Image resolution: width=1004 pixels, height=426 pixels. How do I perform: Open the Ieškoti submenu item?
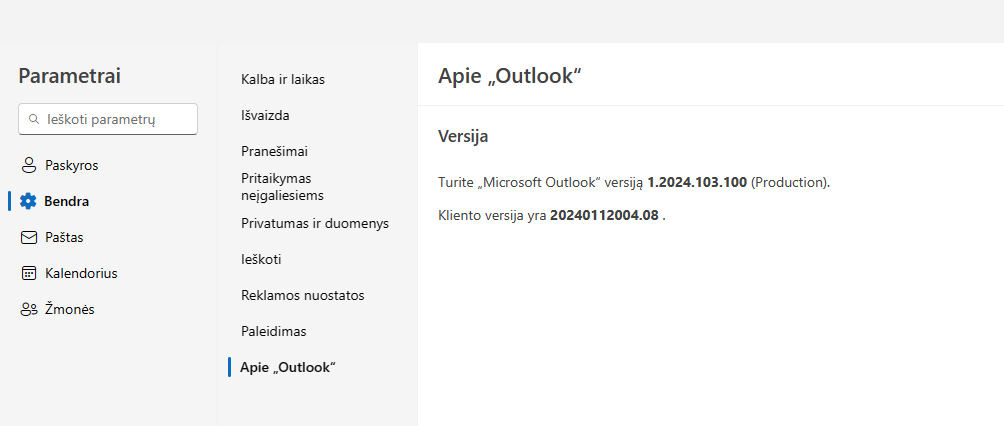pyautogui.click(x=261, y=259)
